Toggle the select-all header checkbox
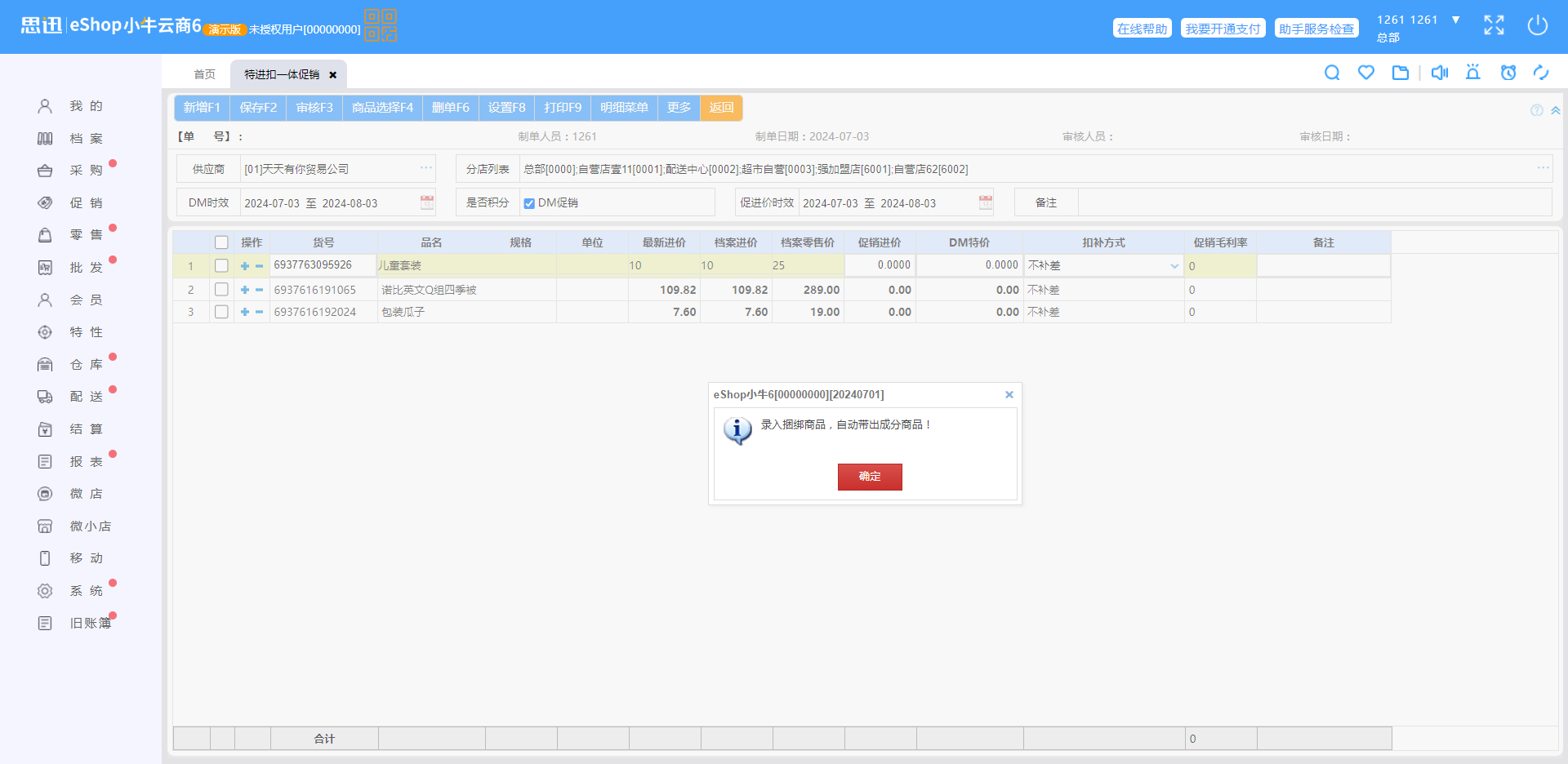The height and width of the screenshot is (764, 1568). click(221, 242)
